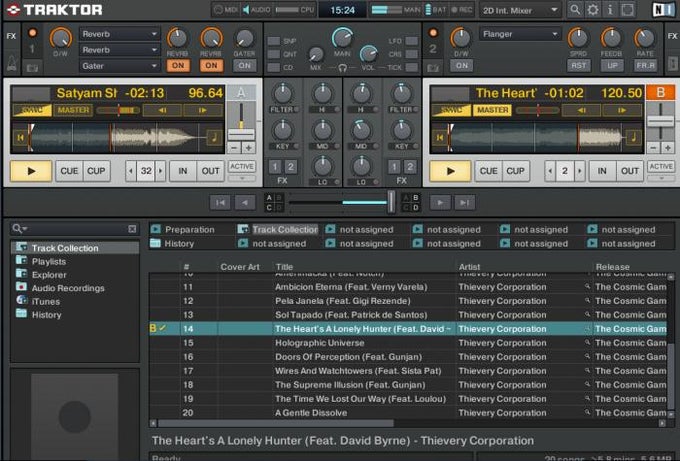
Task: Click CUE button on Deck A
Action: tap(69, 171)
